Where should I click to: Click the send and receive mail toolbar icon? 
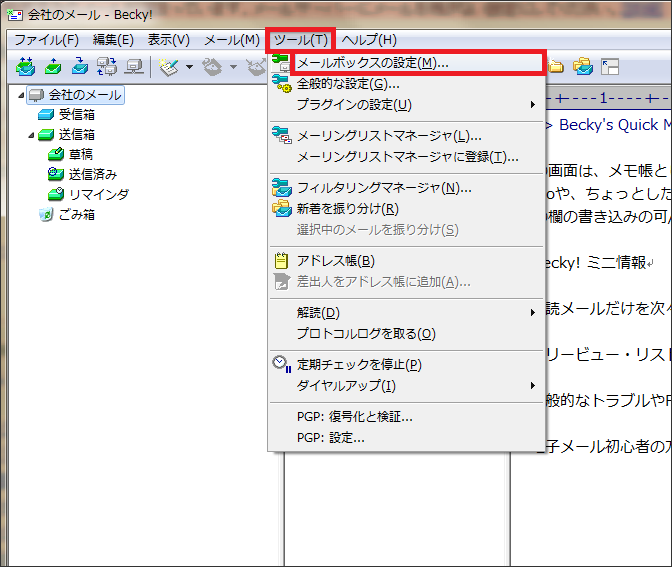[x=26, y=67]
